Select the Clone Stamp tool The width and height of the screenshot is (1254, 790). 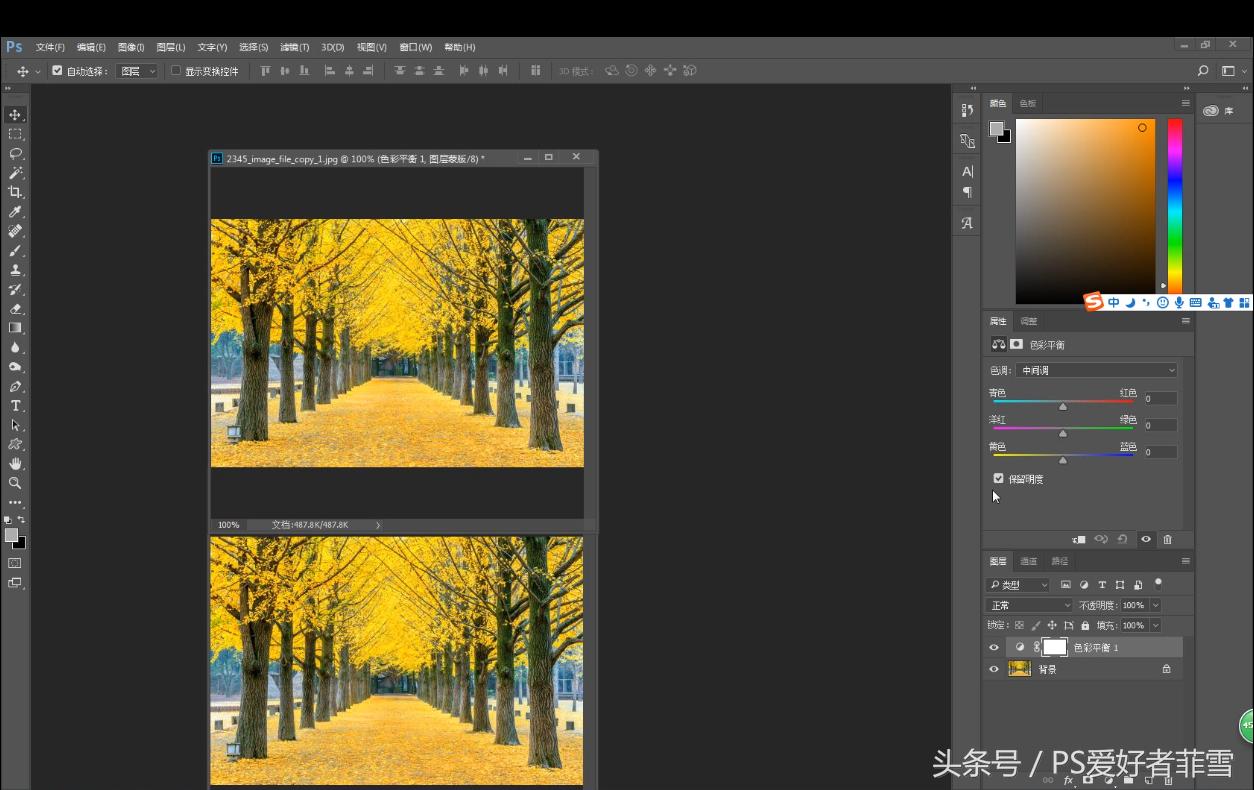(x=15, y=270)
